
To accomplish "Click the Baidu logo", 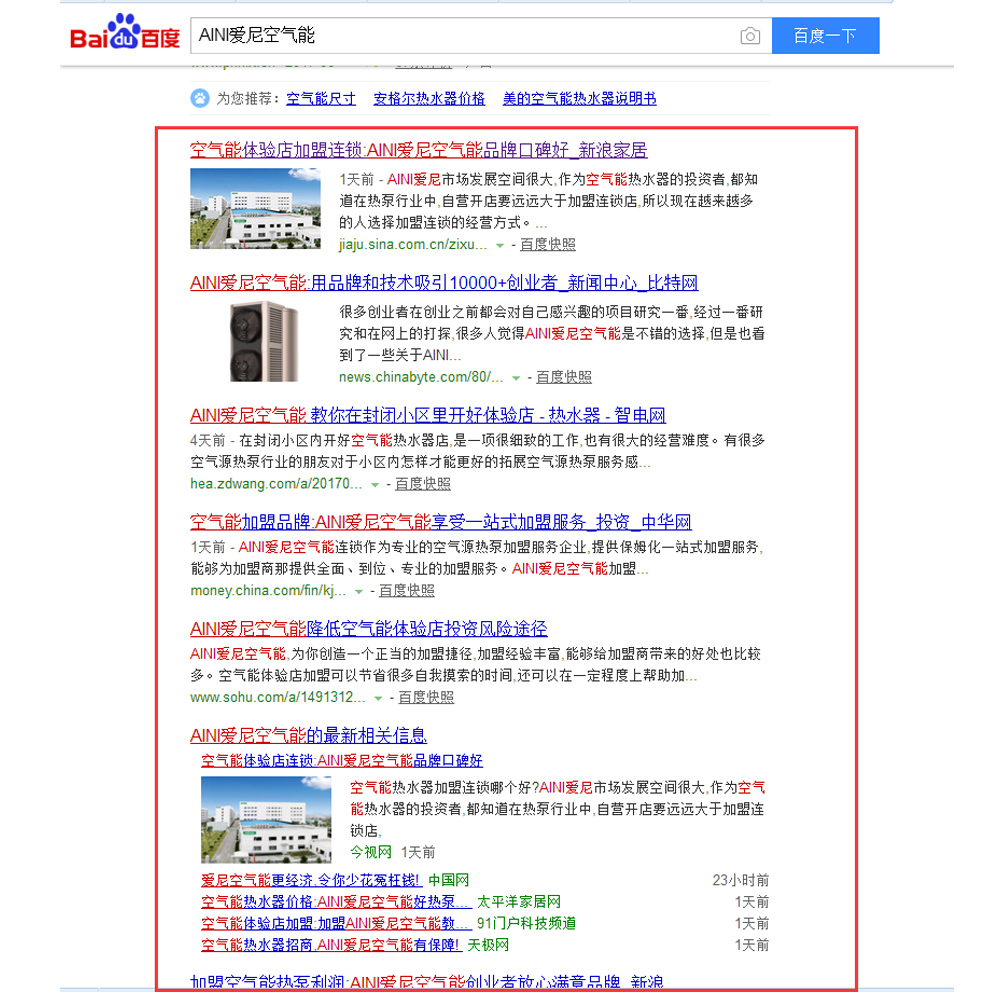I will (125, 33).
